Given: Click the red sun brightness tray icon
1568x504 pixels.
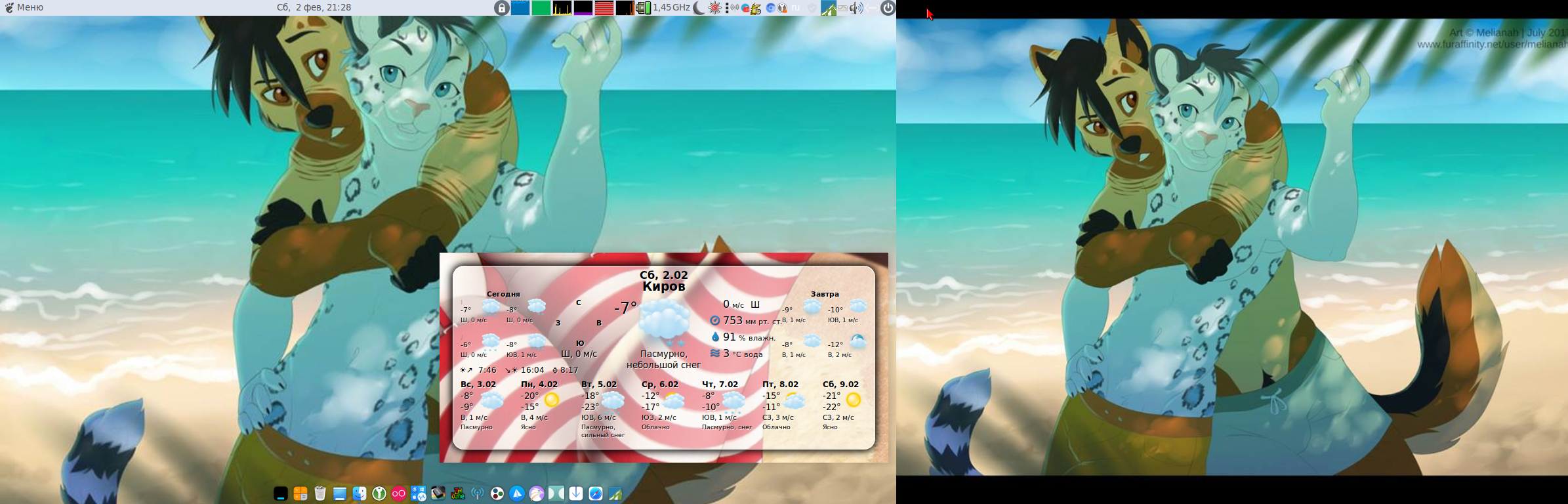Looking at the screenshot, I should (x=715, y=8).
